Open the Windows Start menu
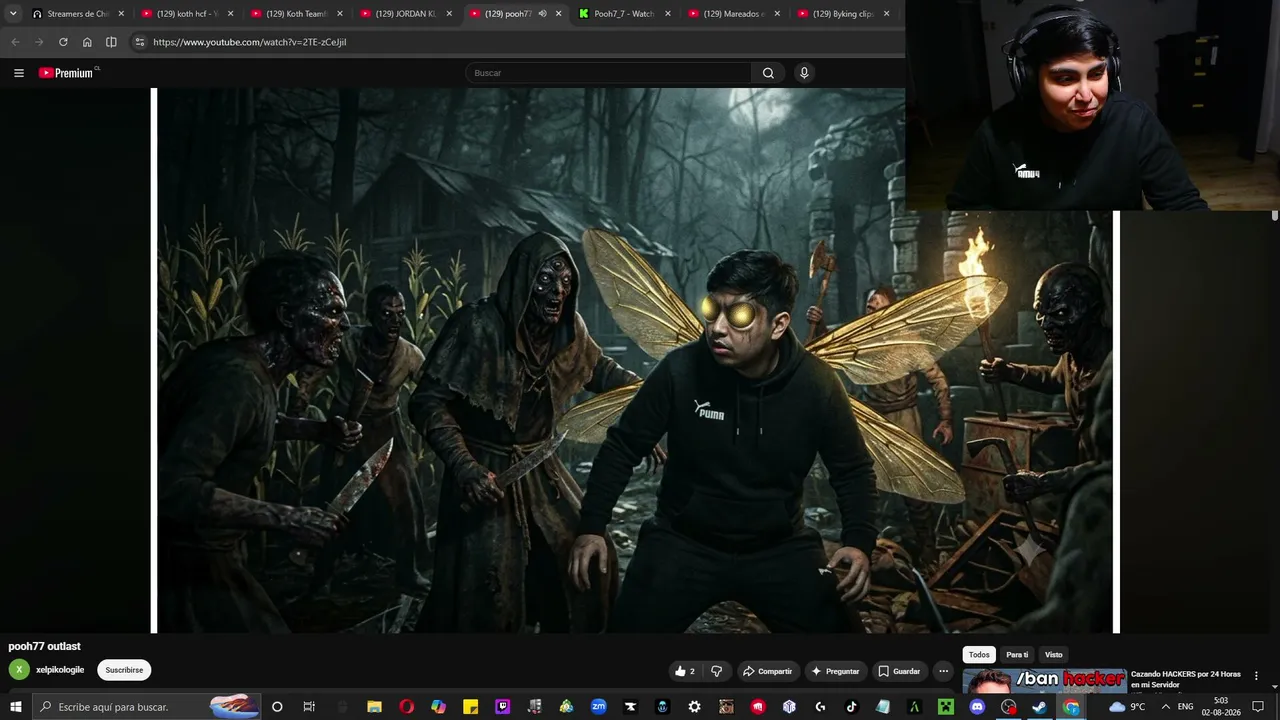 click(x=16, y=707)
